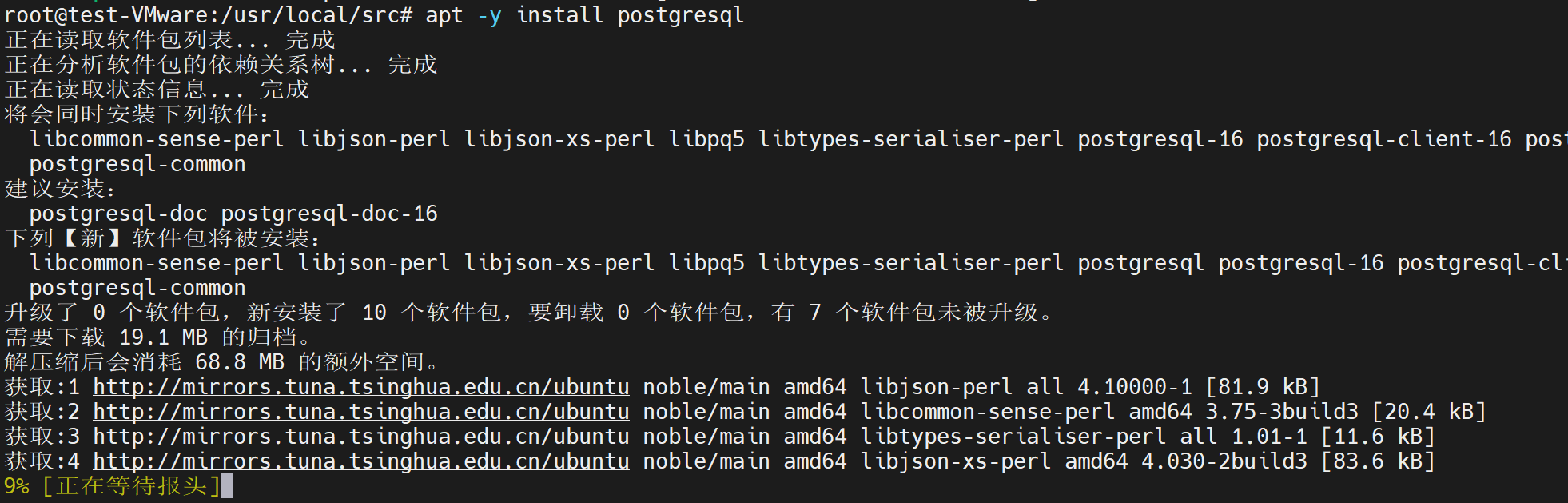The width and height of the screenshot is (1568, 503).
Task: Open the mirror URL on the 获取:1 line
Action: 361,387
